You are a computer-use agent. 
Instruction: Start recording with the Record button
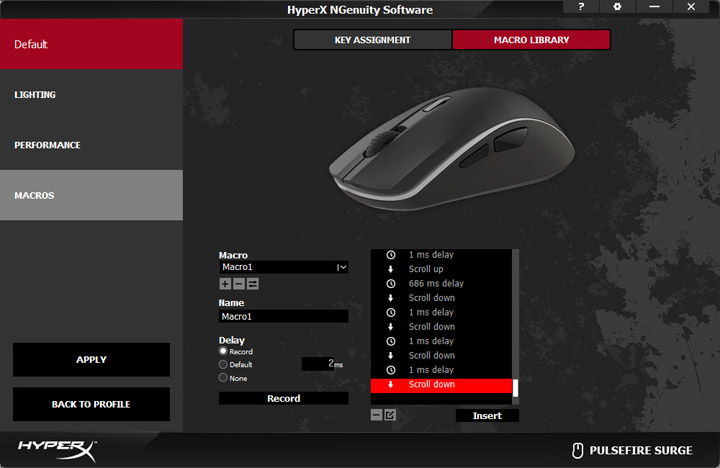pyautogui.click(x=283, y=398)
